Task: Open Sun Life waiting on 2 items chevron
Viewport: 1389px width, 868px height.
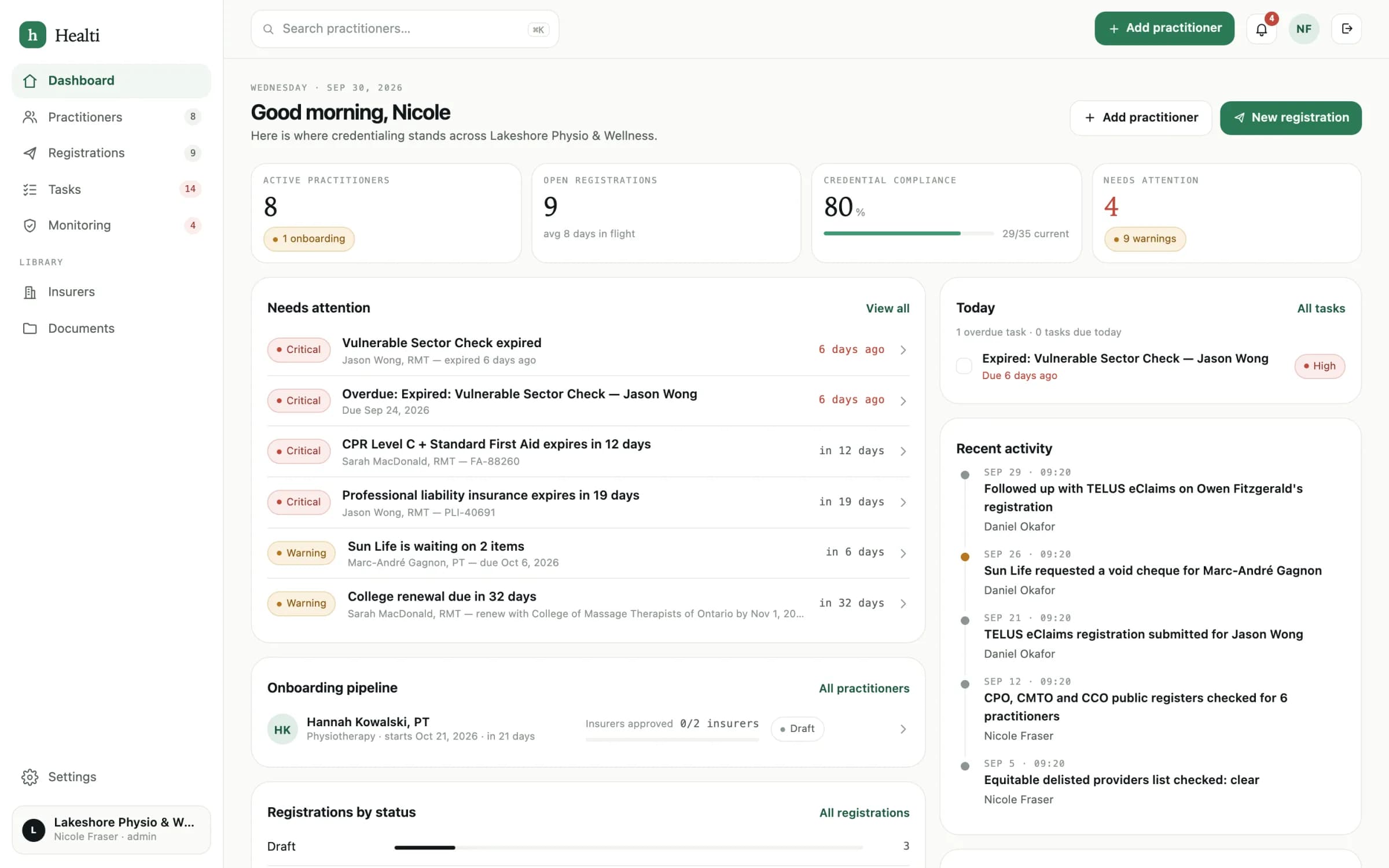Action: (x=903, y=553)
